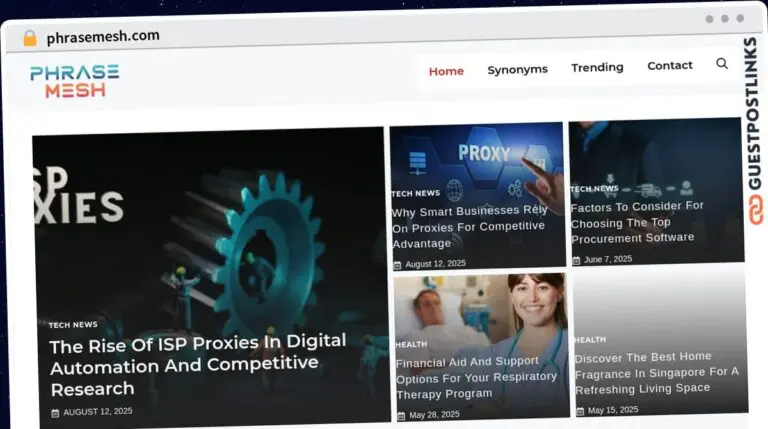The width and height of the screenshot is (768, 429).
Task: Click the May 28, 2025 date
Action: [x=434, y=415]
